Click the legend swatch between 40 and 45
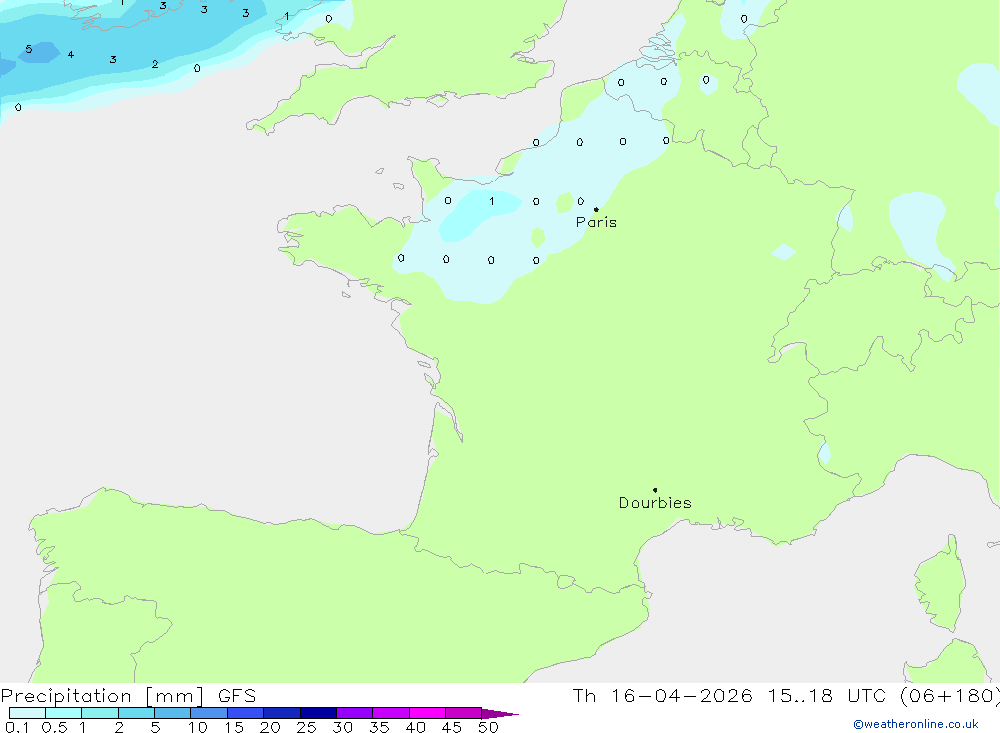 [427, 713]
